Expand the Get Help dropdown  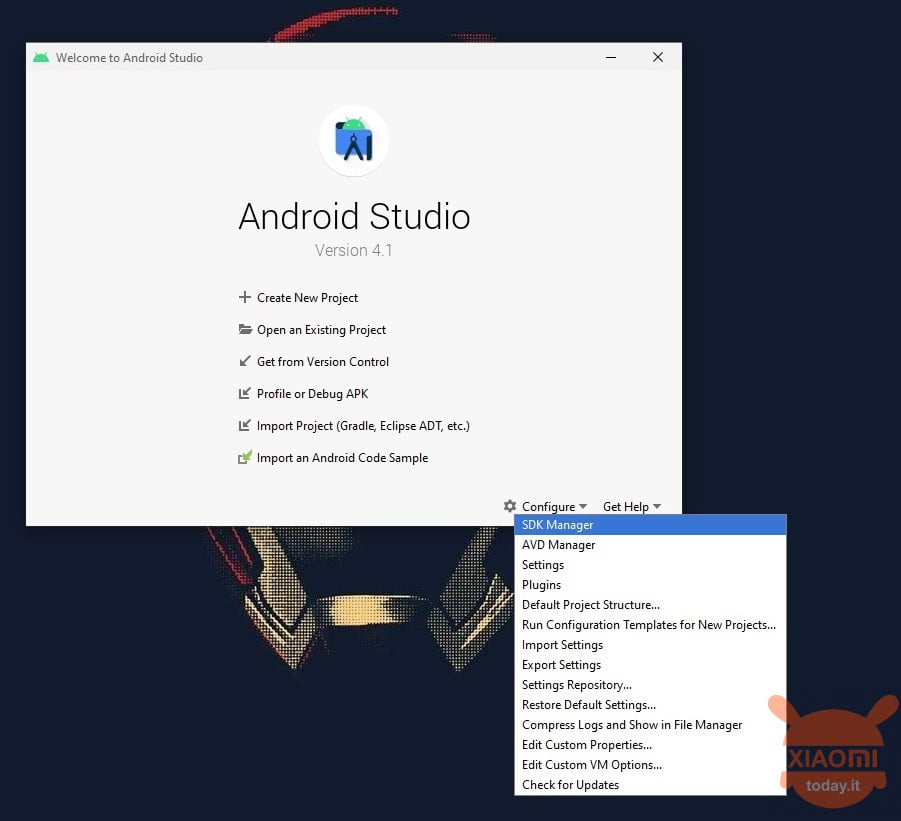coord(632,507)
